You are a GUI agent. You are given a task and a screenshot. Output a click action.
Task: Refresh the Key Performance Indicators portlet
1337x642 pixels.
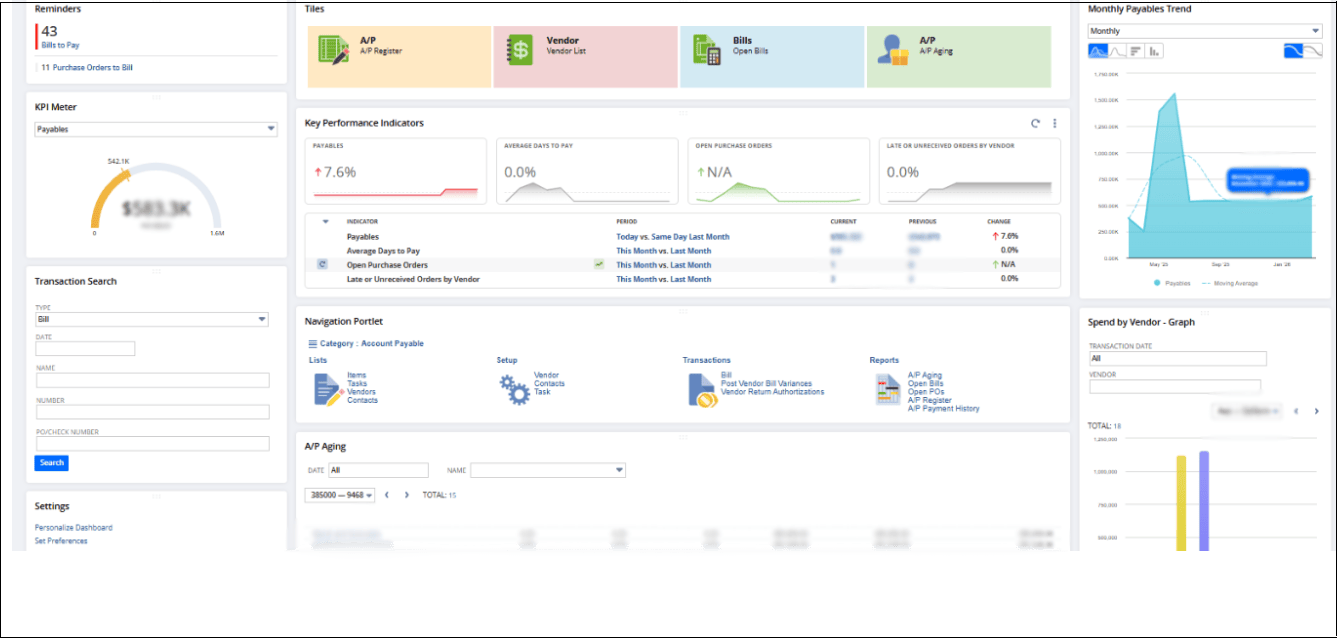[1036, 124]
